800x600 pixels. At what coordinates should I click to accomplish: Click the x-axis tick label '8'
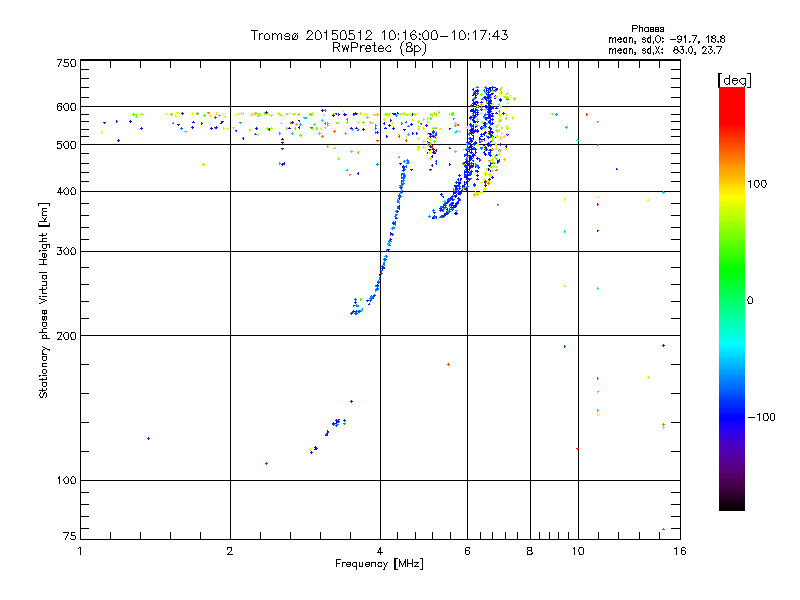(x=530, y=551)
